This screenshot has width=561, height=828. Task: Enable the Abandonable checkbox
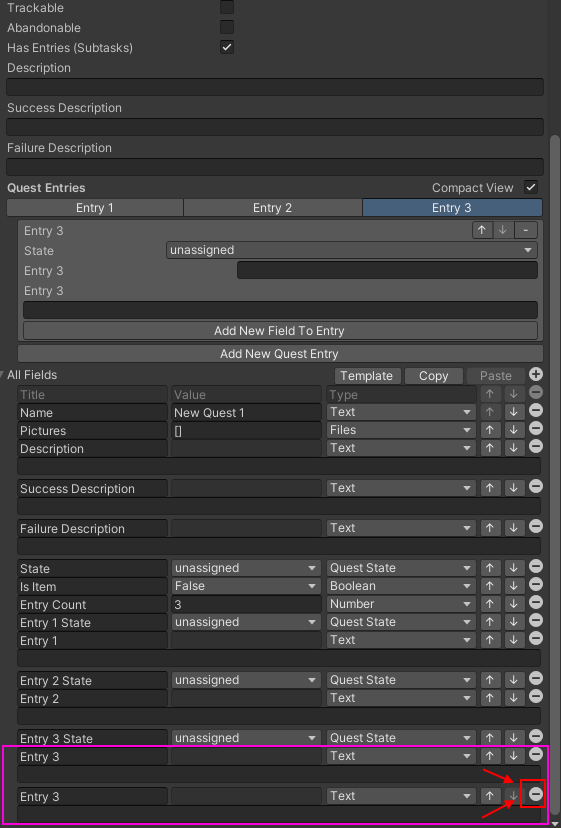[227, 27]
